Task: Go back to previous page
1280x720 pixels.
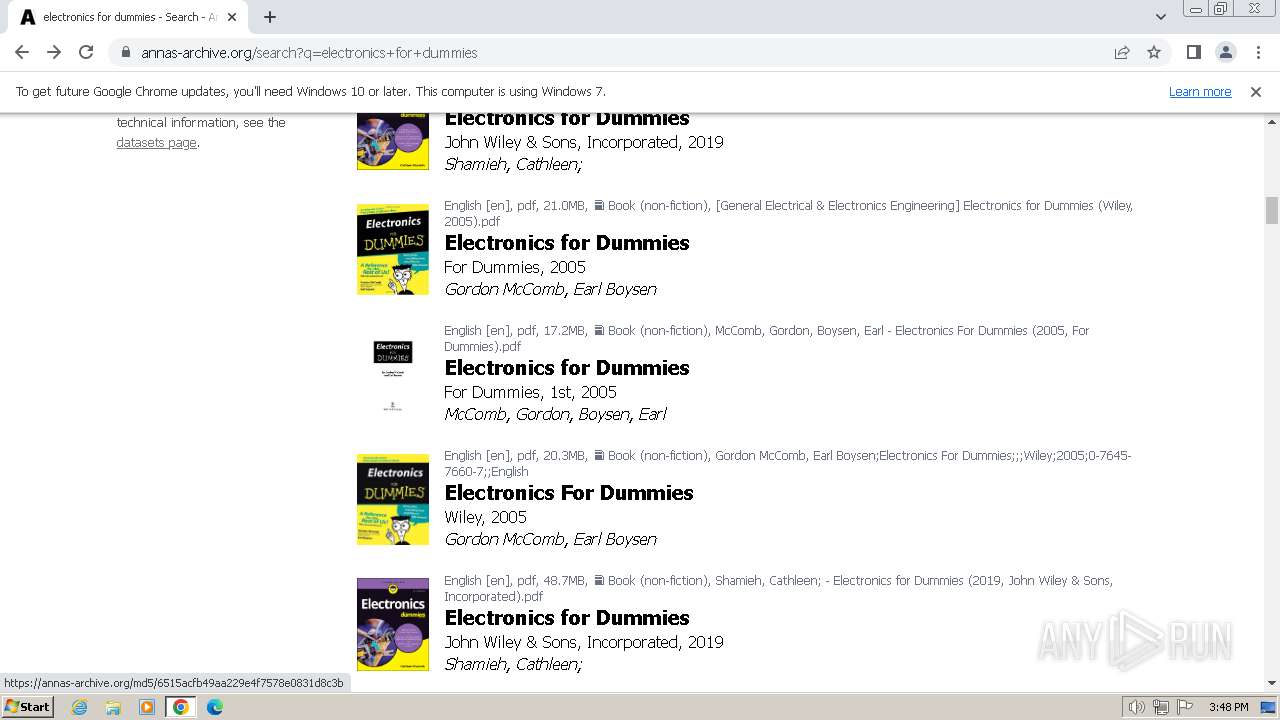Action: coord(22,52)
